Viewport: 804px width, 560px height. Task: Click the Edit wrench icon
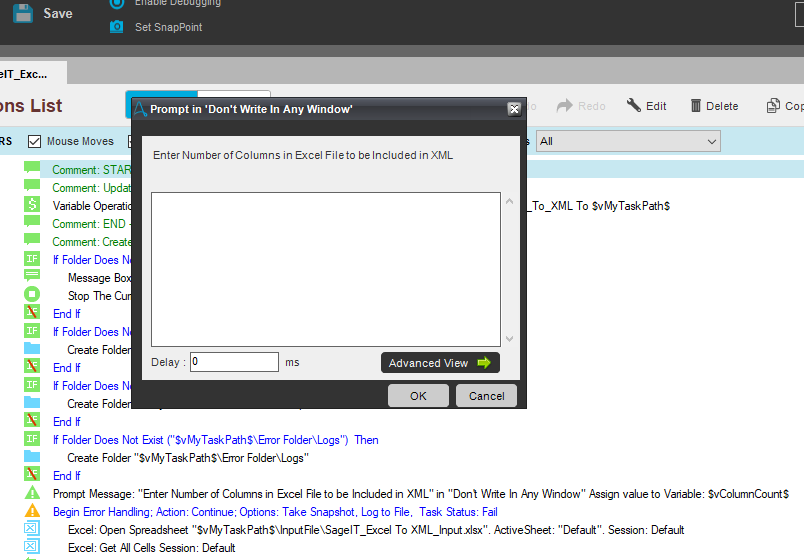point(633,105)
